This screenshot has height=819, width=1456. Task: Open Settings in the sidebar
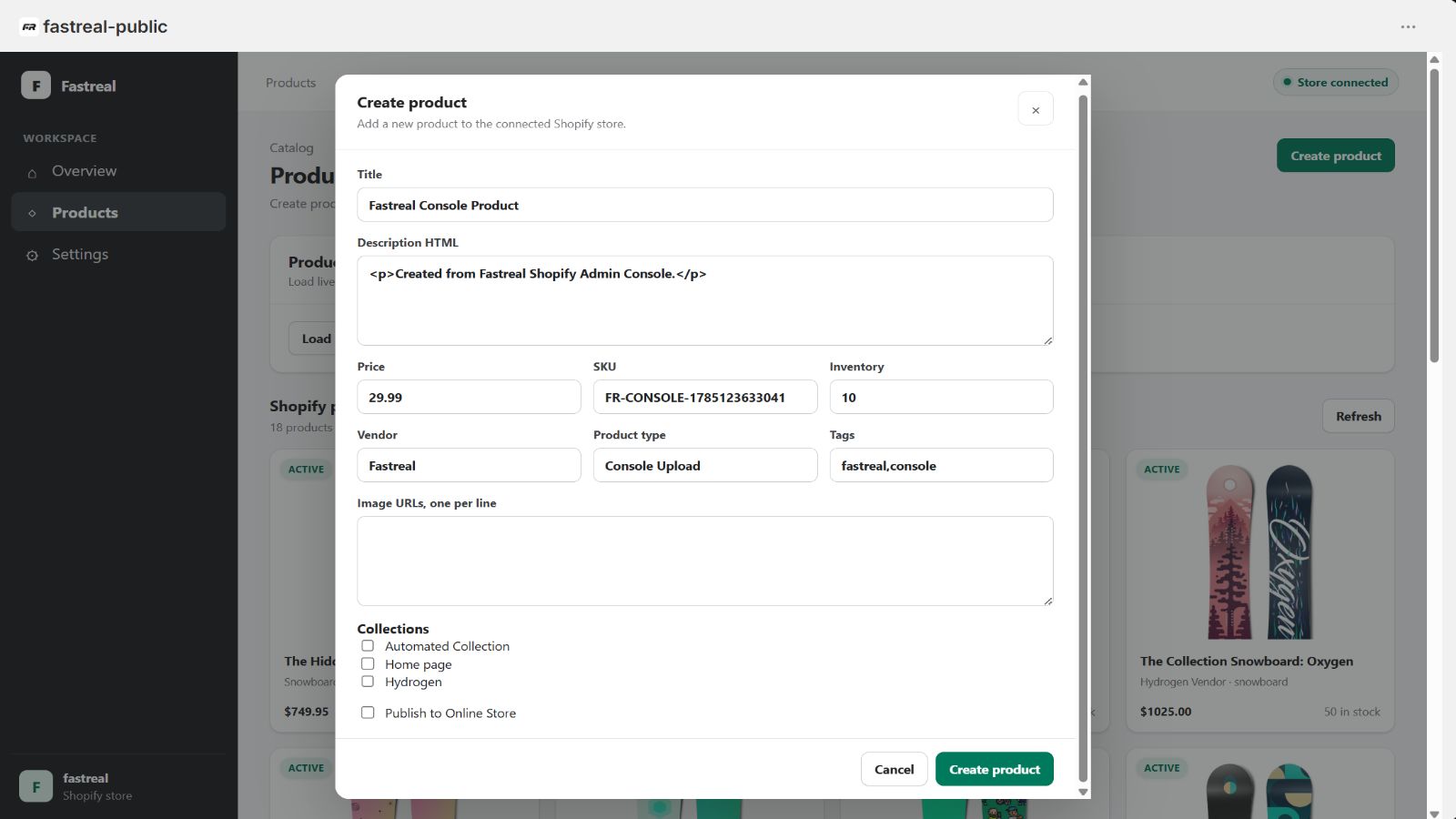(x=118, y=254)
